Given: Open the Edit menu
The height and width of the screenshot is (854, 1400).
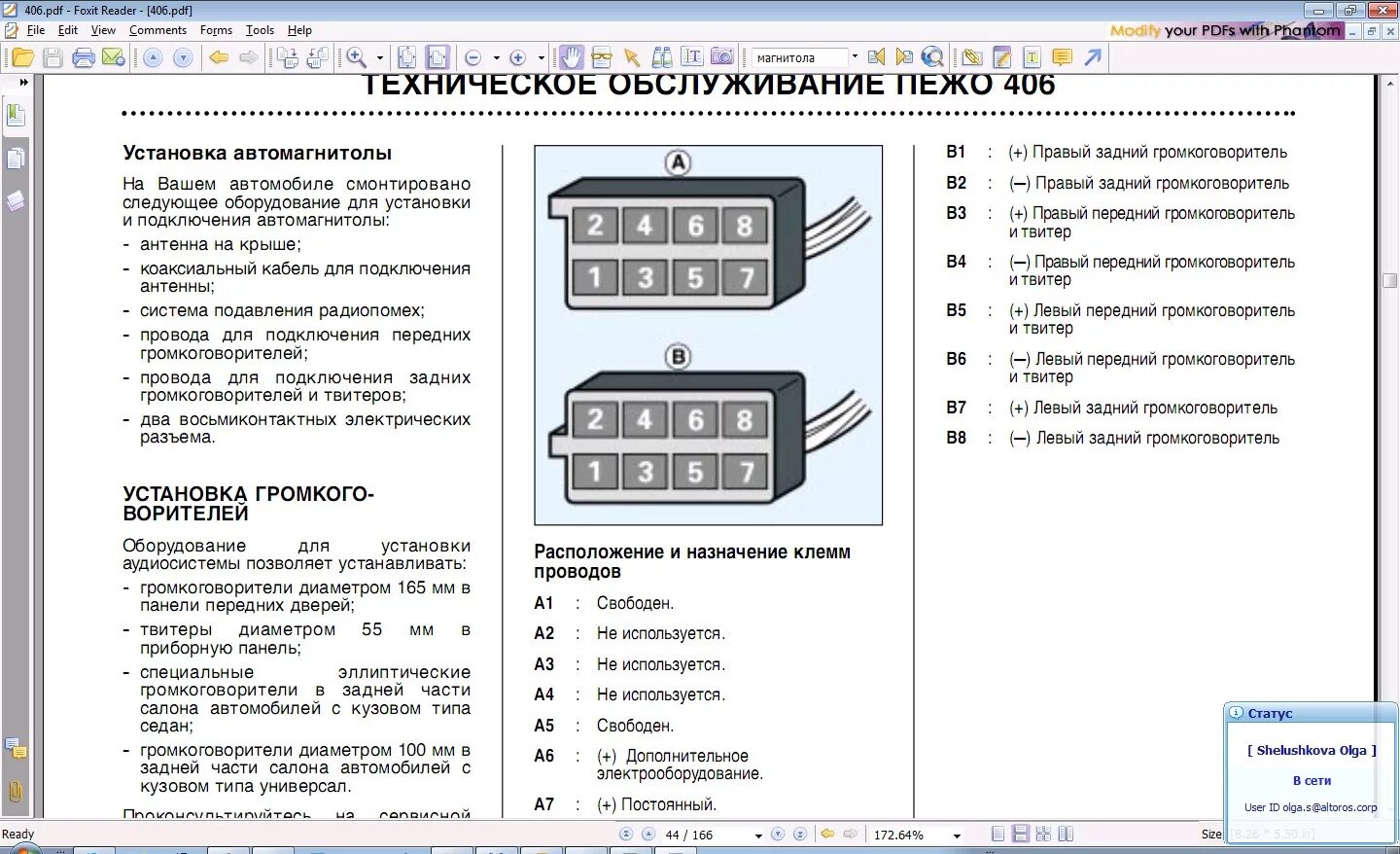Looking at the screenshot, I should (67, 30).
